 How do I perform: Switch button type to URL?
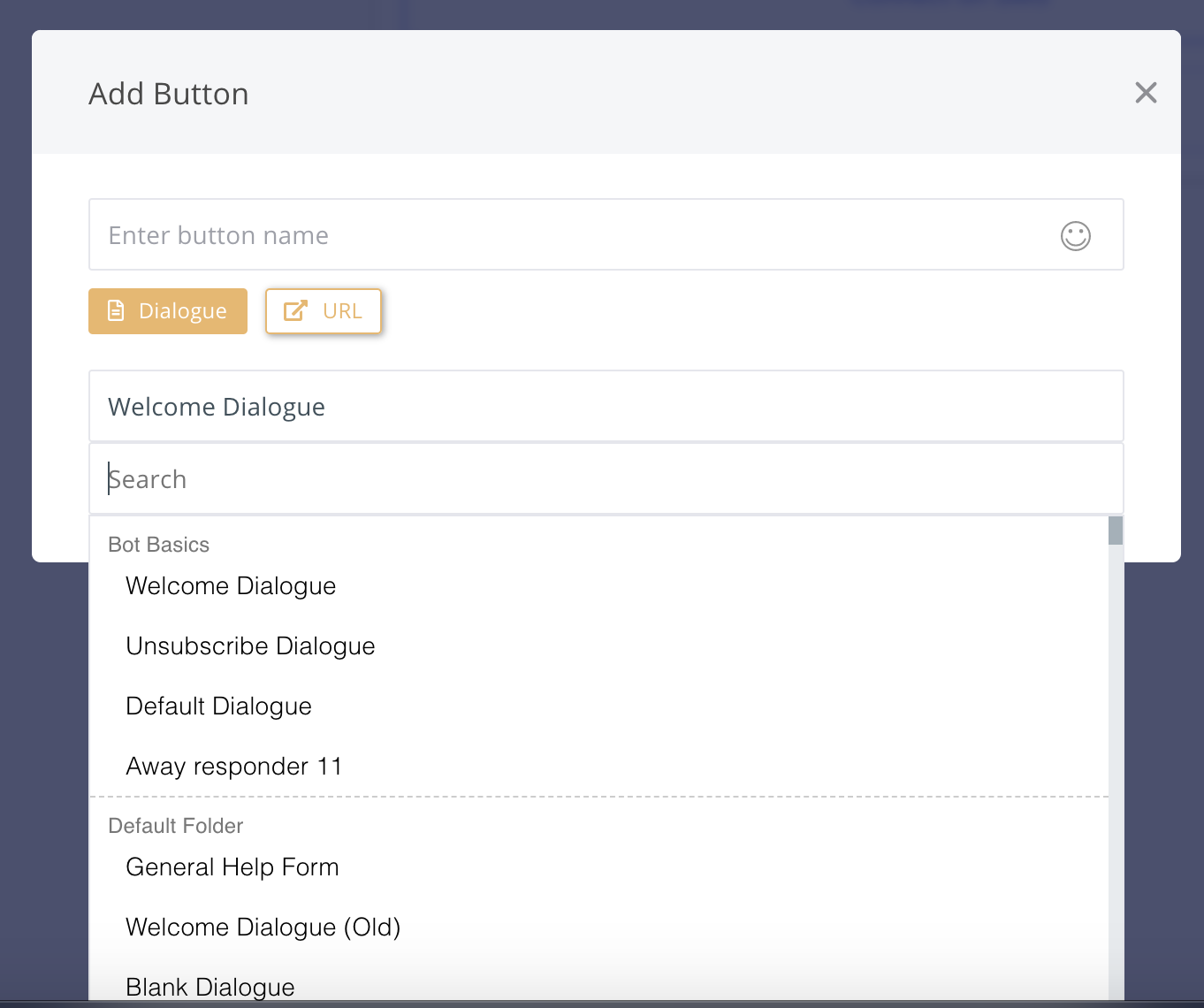click(324, 311)
